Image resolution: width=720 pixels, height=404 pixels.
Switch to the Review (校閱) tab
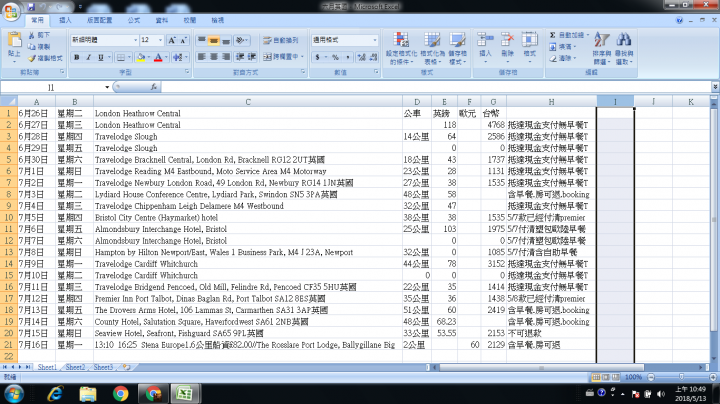190,20
